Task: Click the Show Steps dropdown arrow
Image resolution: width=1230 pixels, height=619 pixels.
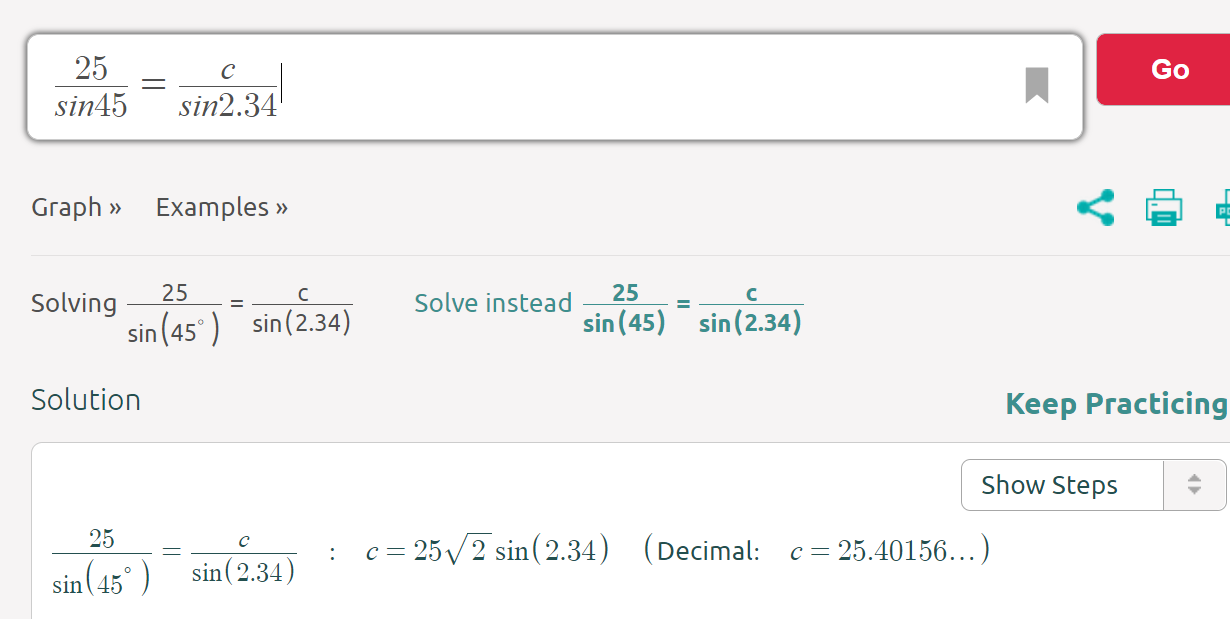Action: [1194, 485]
